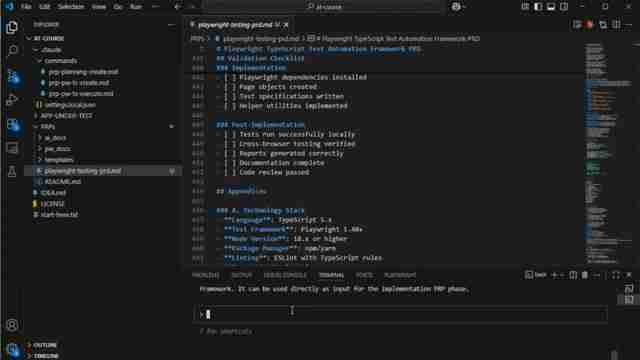Switch to the Playwright panel tab
640x360 pixels.
tap(400, 275)
